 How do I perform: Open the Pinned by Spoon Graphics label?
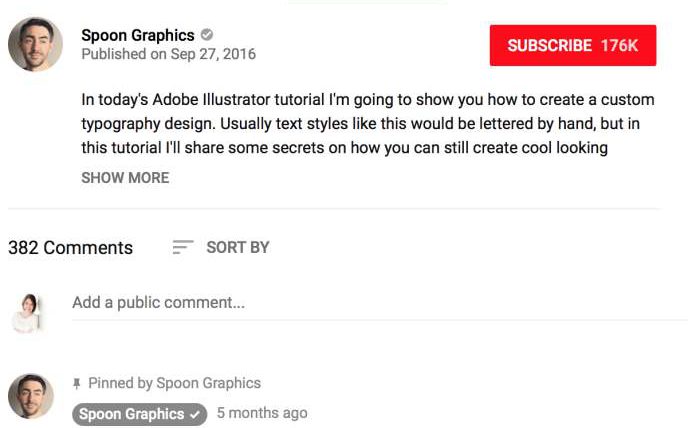pos(174,383)
